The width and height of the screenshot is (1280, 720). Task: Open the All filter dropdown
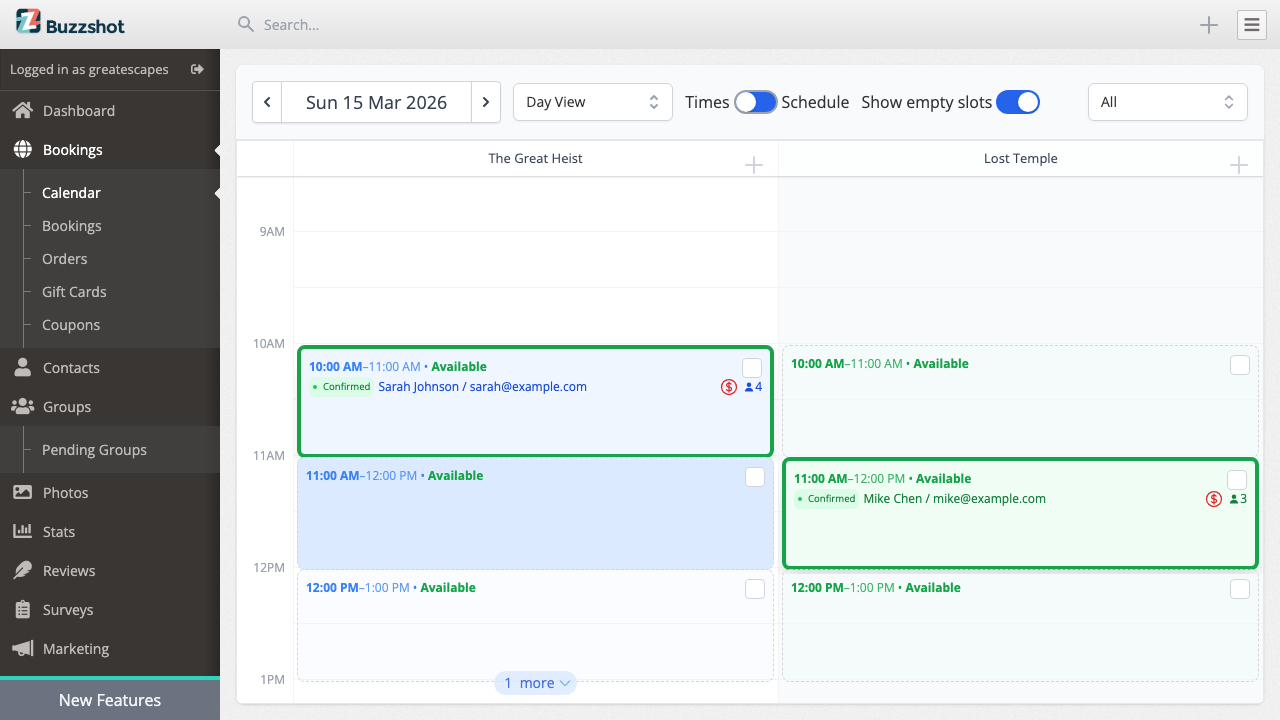[x=1167, y=101]
